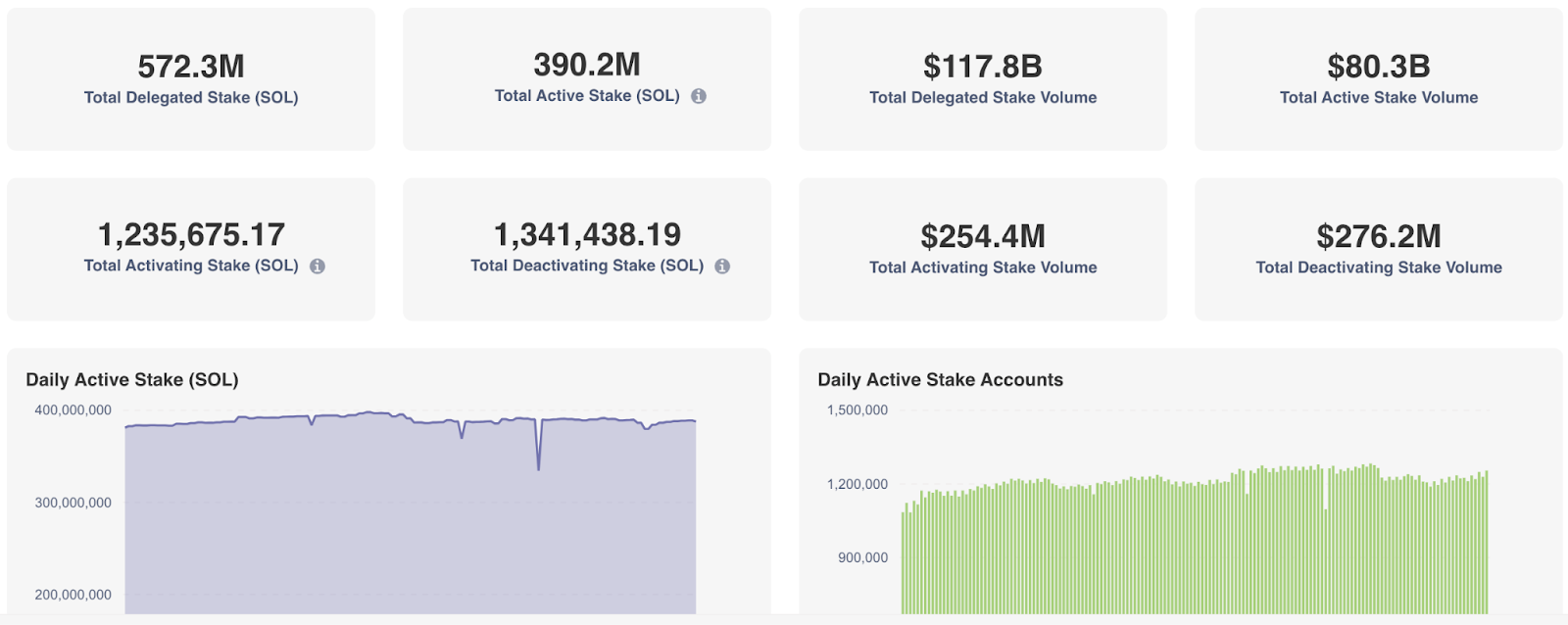Screen dimensions: 1568x625
Task: Open the $276.2M Total Deactivating Stake Volume card
Action: (1378, 249)
